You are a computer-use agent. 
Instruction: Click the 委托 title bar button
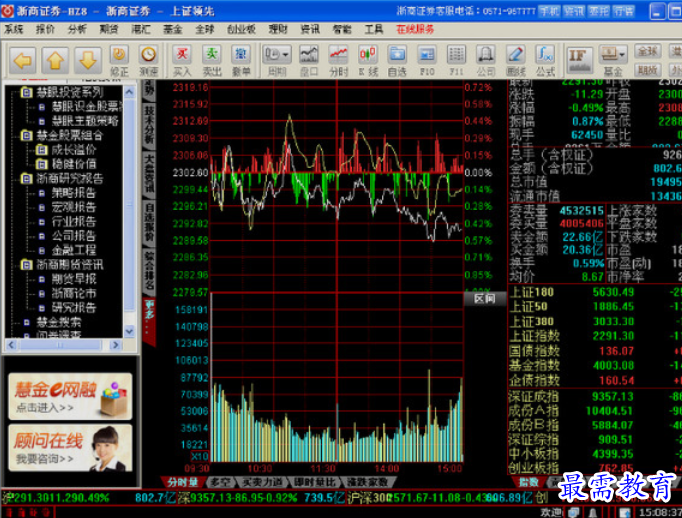[598, 11]
